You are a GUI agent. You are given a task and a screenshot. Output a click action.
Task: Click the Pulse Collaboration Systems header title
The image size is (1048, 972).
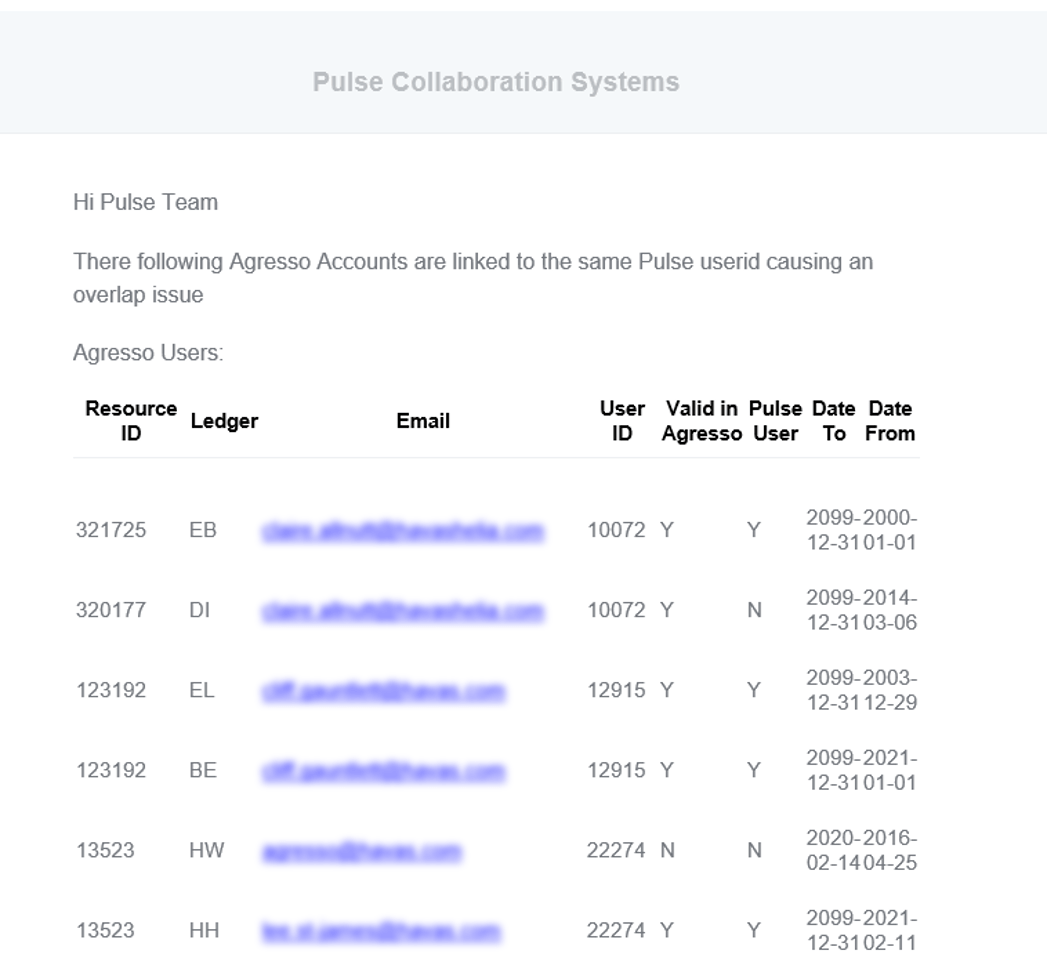[x=496, y=82]
